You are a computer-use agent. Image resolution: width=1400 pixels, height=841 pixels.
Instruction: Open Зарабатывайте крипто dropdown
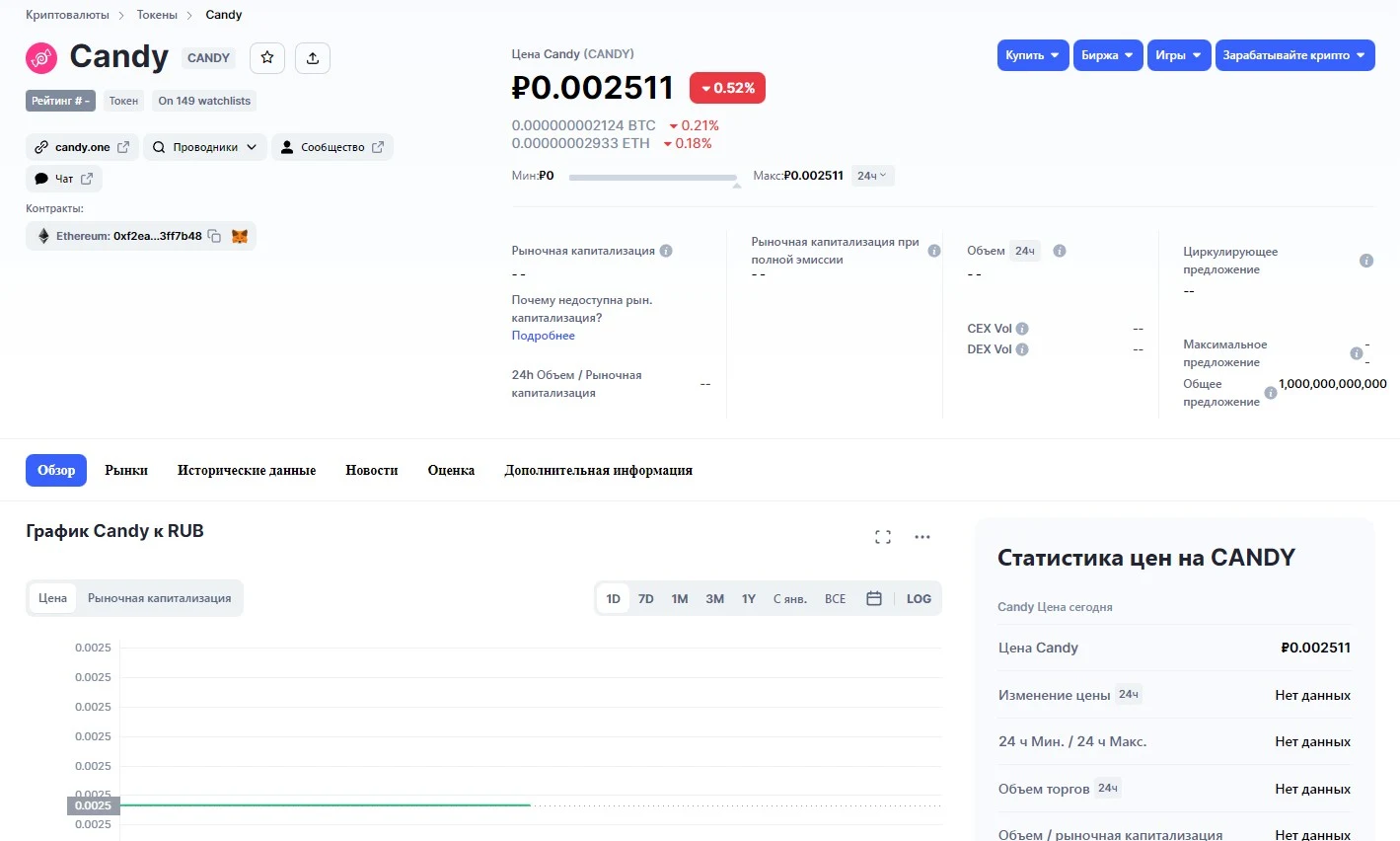[1294, 55]
